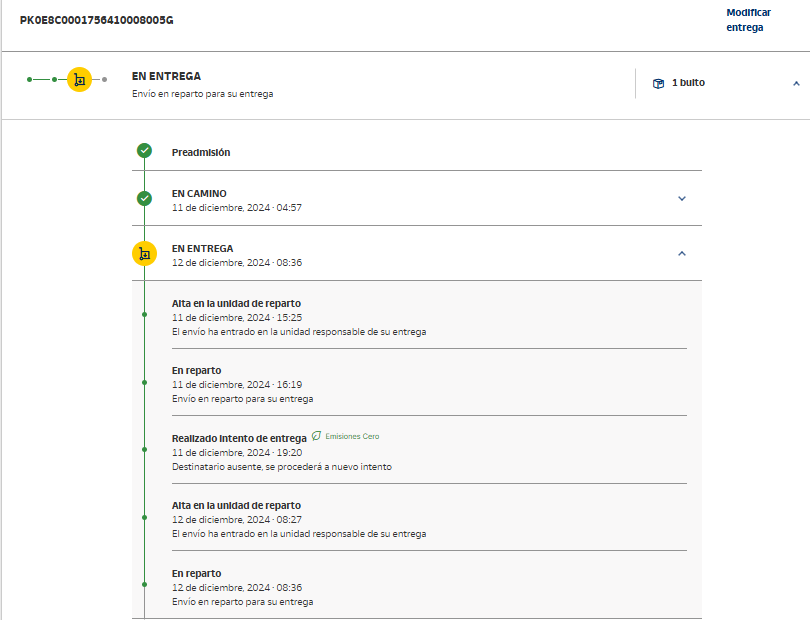This screenshot has width=810, height=620.
Task: Click the EN CAMINO step title
Action: pyautogui.click(x=199, y=194)
